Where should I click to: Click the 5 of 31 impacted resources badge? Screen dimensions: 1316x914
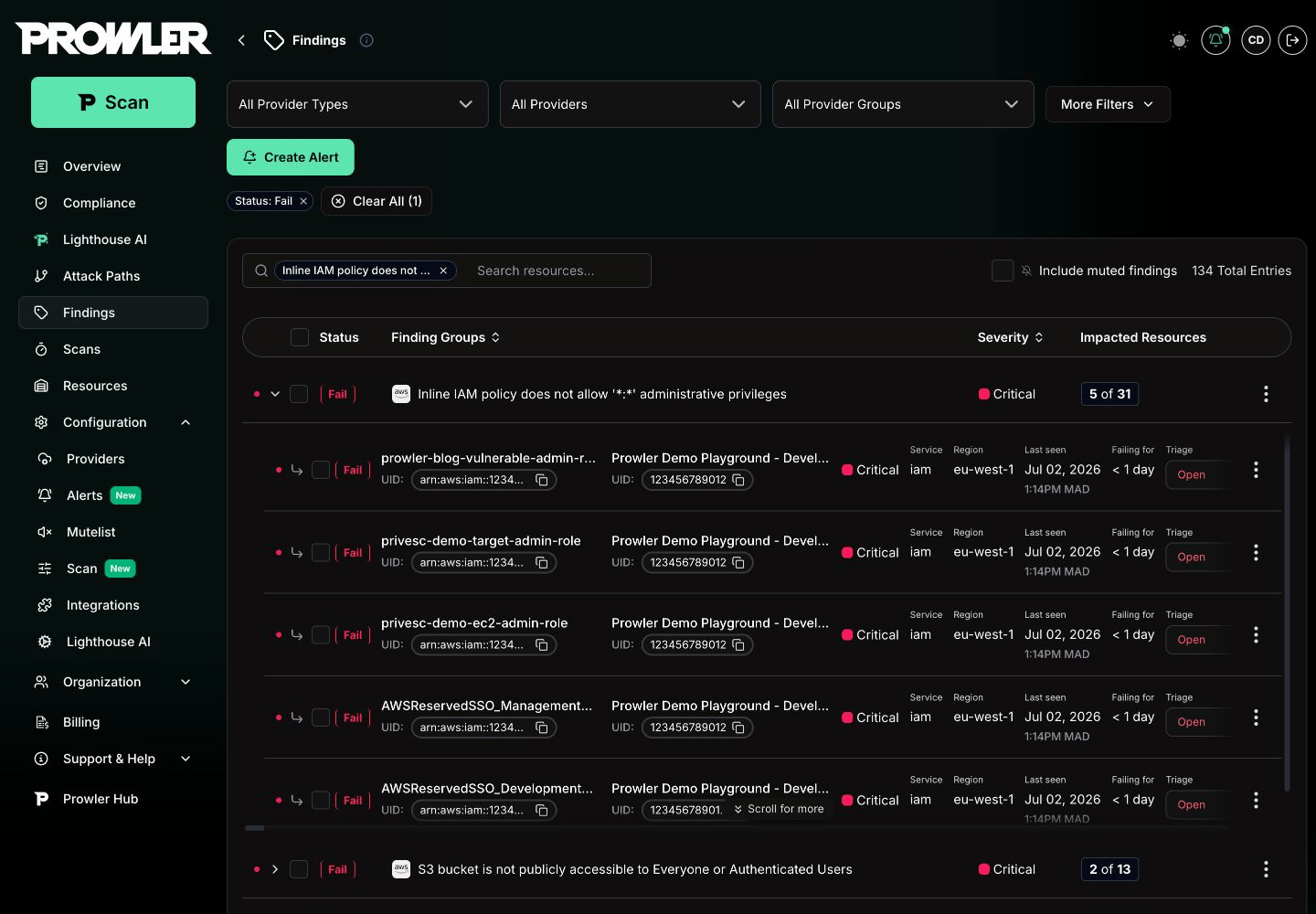(1109, 394)
